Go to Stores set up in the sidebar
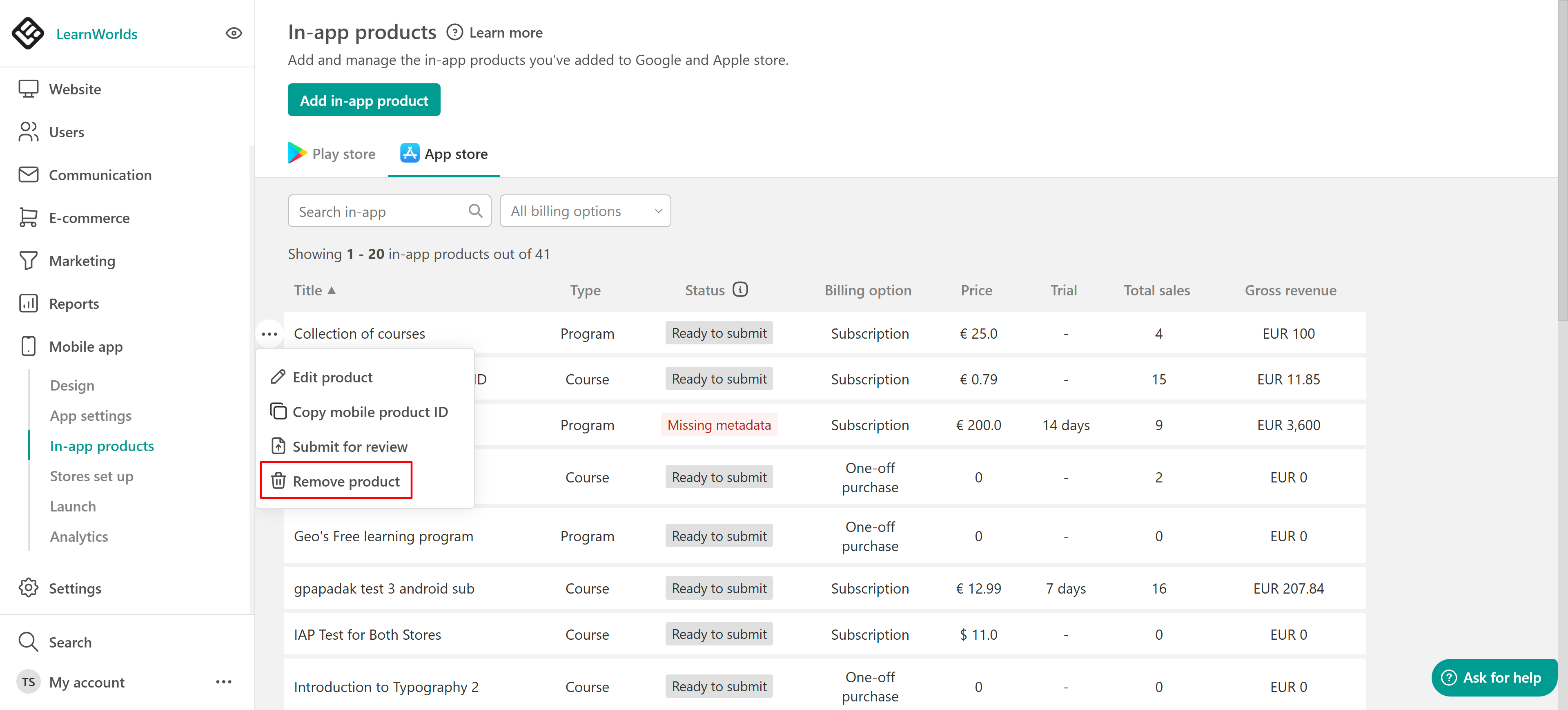Image resolution: width=1568 pixels, height=710 pixels. [91, 476]
